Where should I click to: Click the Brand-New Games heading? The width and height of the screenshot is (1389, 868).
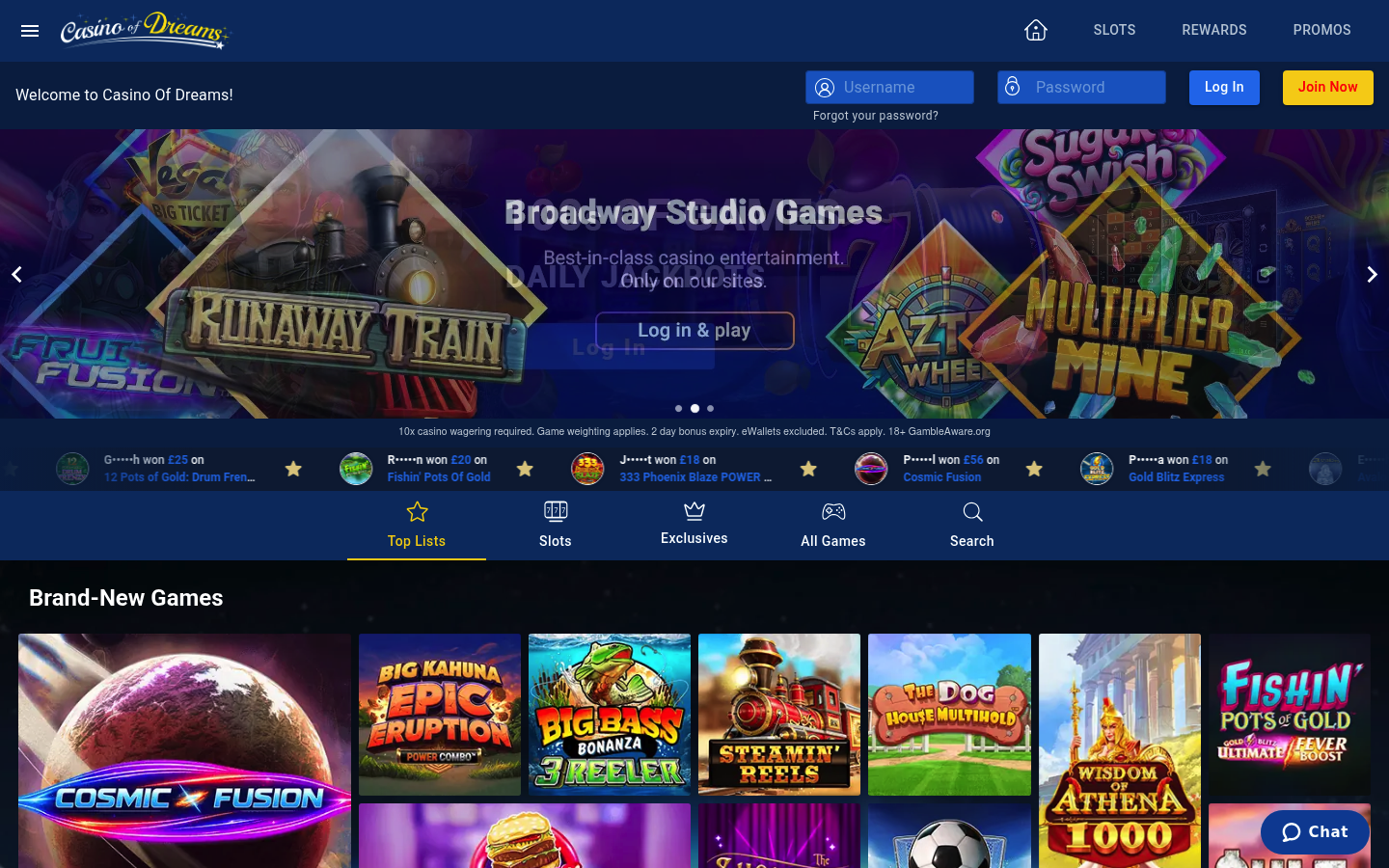coord(126,598)
